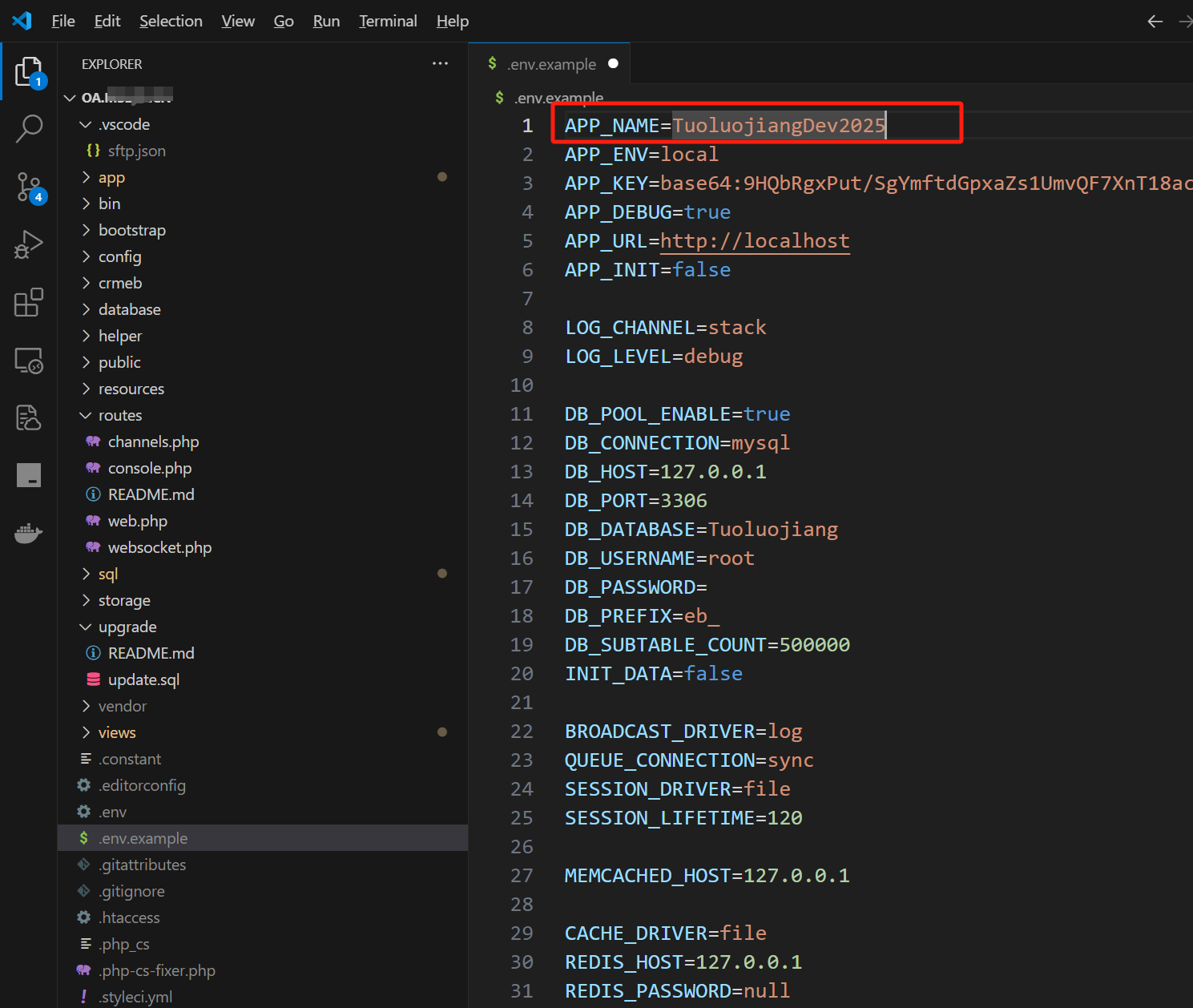This screenshot has height=1008, width=1193.
Task: Open the Remote Explorer icon
Action: 29,361
